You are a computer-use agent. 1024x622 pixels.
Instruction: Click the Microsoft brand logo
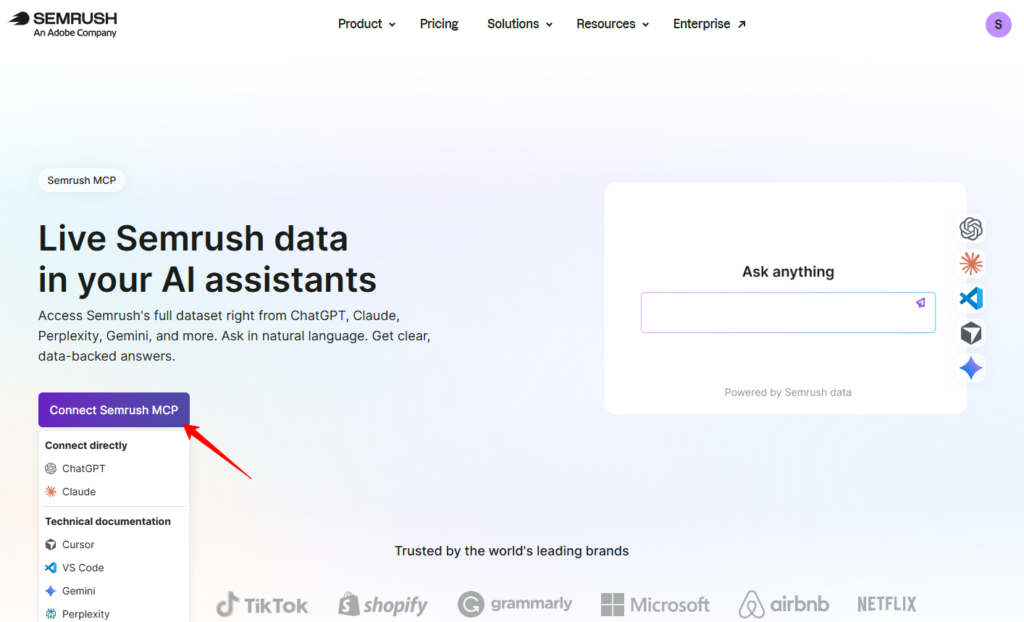(655, 605)
